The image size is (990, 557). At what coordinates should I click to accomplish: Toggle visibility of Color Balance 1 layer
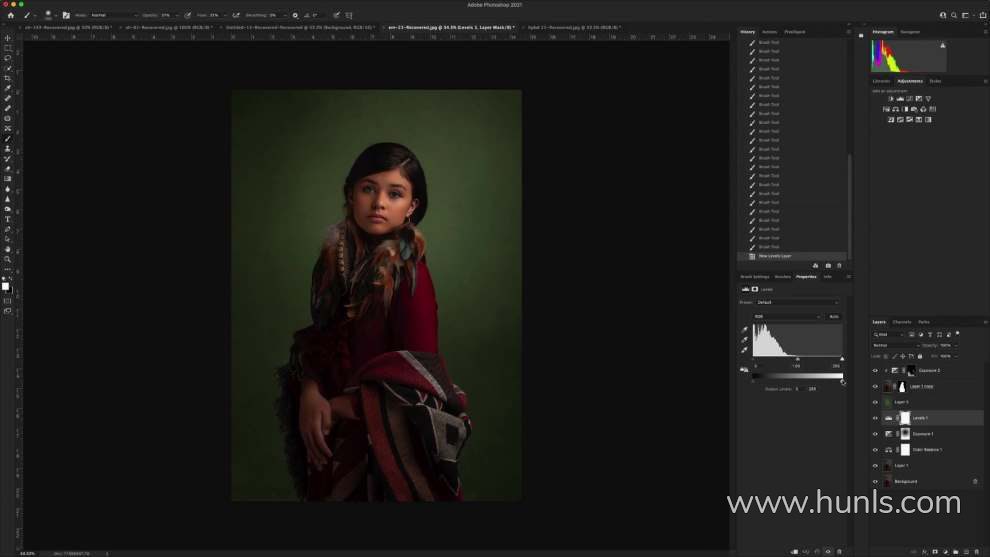(875, 450)
